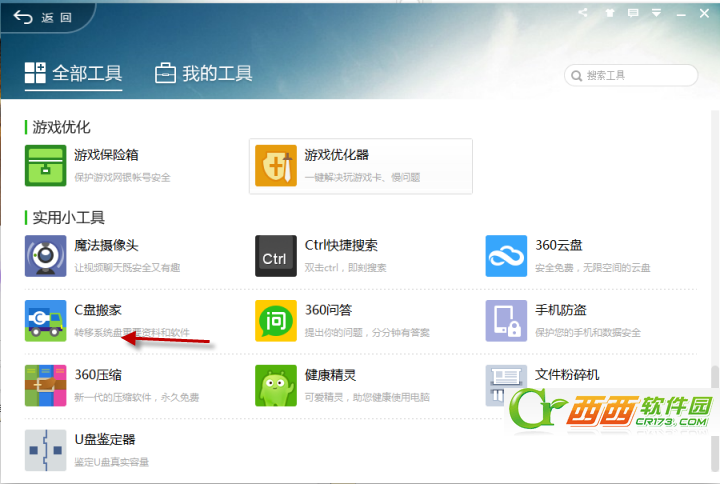Screen dimensions: 720x484
Task: Launch the C盘搬家 truck icon
Action: (45, 321)
